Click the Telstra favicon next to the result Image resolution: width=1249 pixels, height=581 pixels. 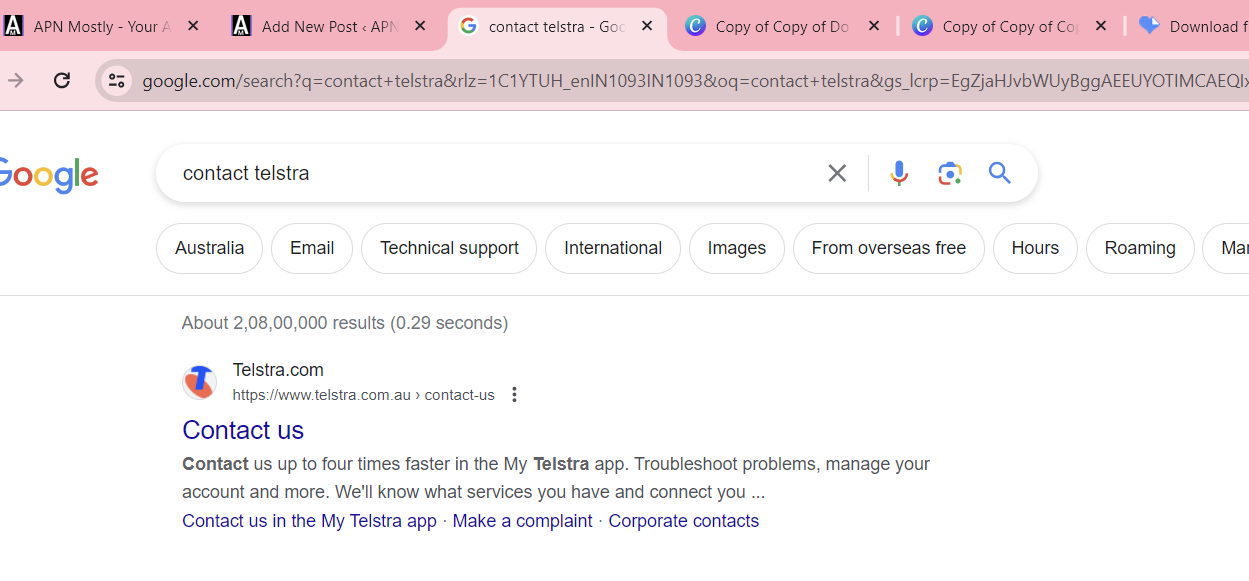(199, 381)
